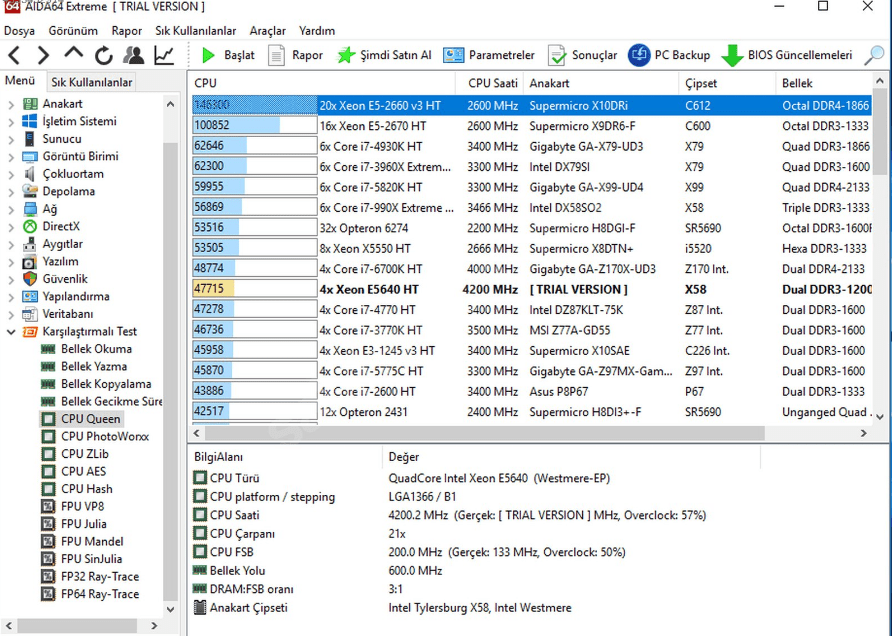Click the refresh arrow icon
The height and width of the screenshot is (636, 892).
click(x=102, y=55)
